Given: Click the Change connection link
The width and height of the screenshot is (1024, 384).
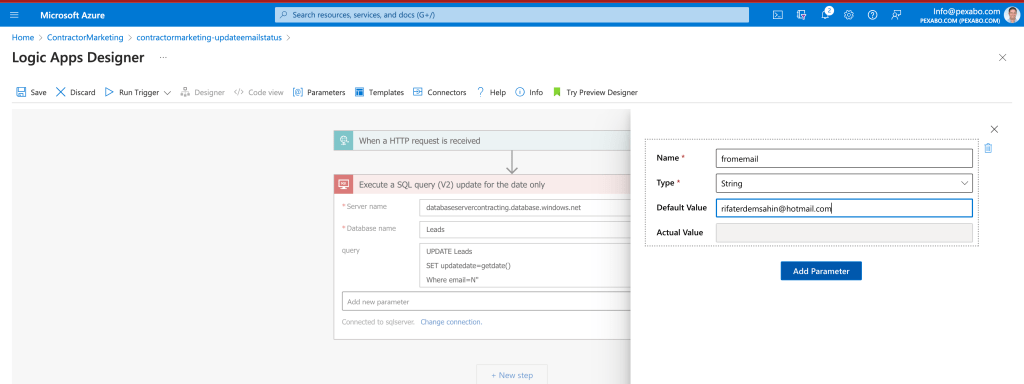Looking at the screenshot, I should pyautogui.click(x=451, y=322).
